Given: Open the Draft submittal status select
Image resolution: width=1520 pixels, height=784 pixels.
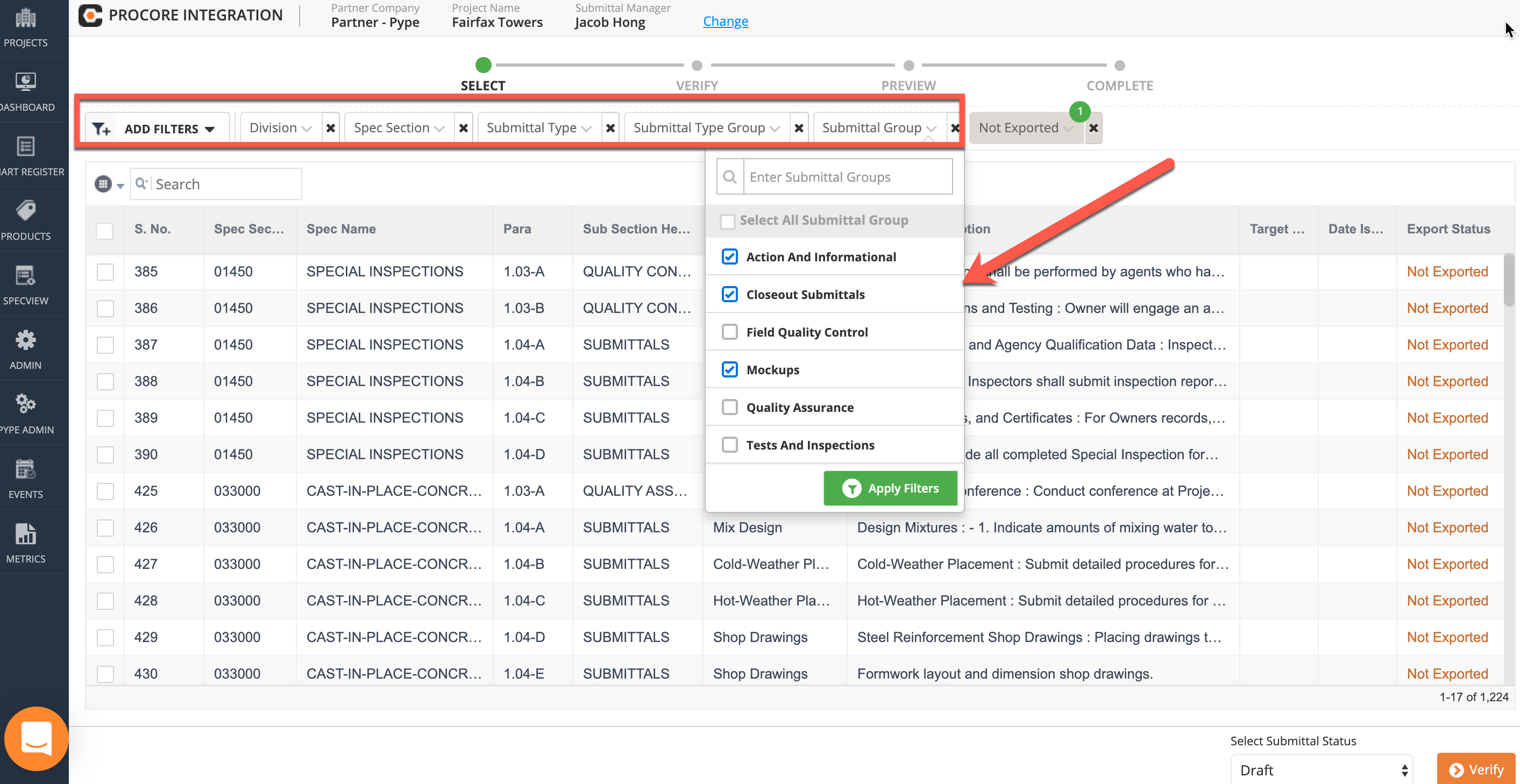Looking at the screenshot, I should click(1322, 770).
